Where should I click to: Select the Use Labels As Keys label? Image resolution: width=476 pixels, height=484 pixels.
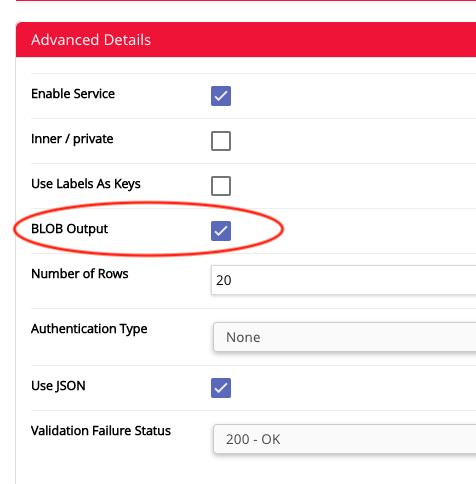86,184
